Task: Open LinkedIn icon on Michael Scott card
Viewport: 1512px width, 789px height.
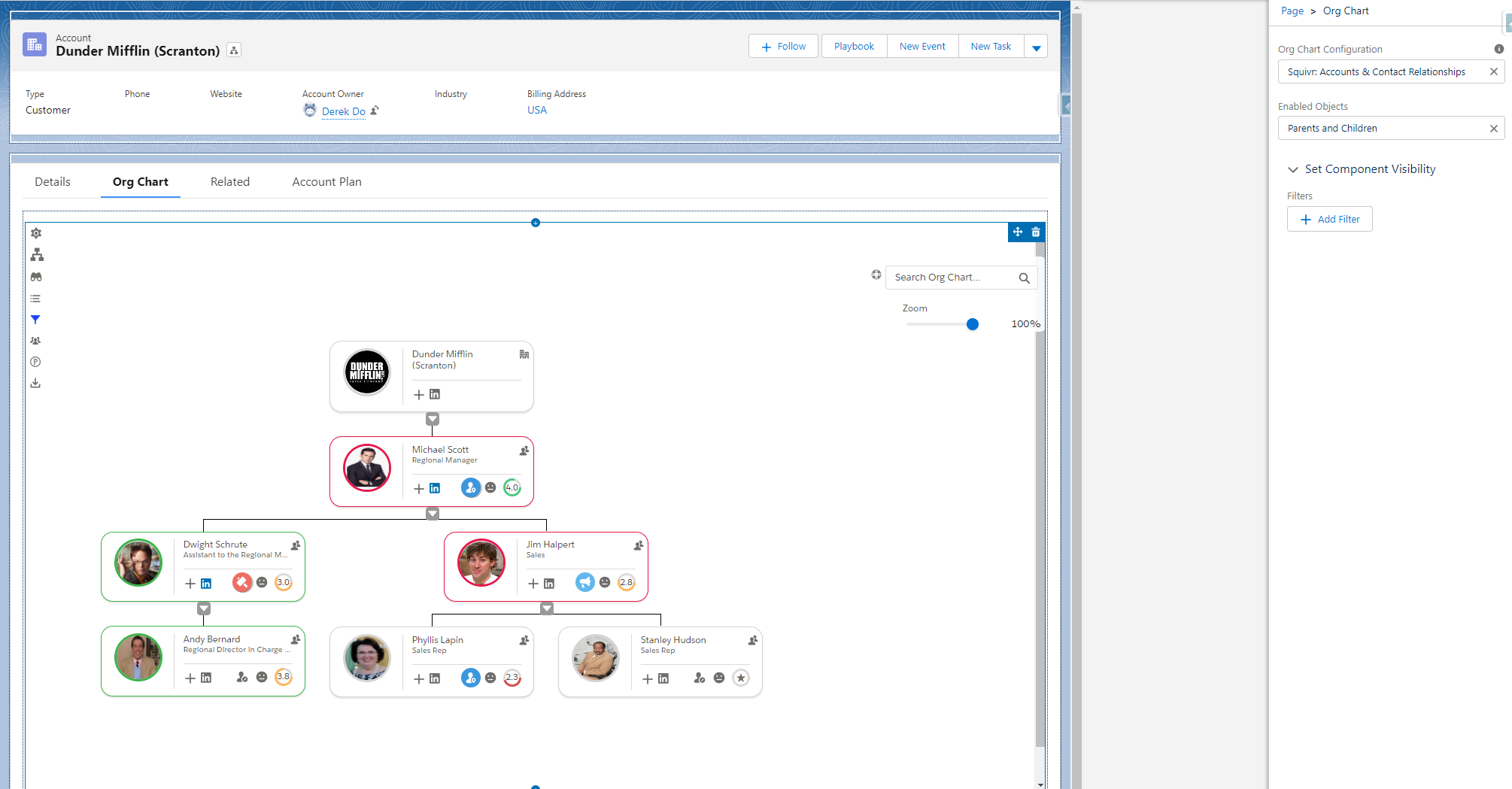Action: pyautogui.click(x=435, y=488)
